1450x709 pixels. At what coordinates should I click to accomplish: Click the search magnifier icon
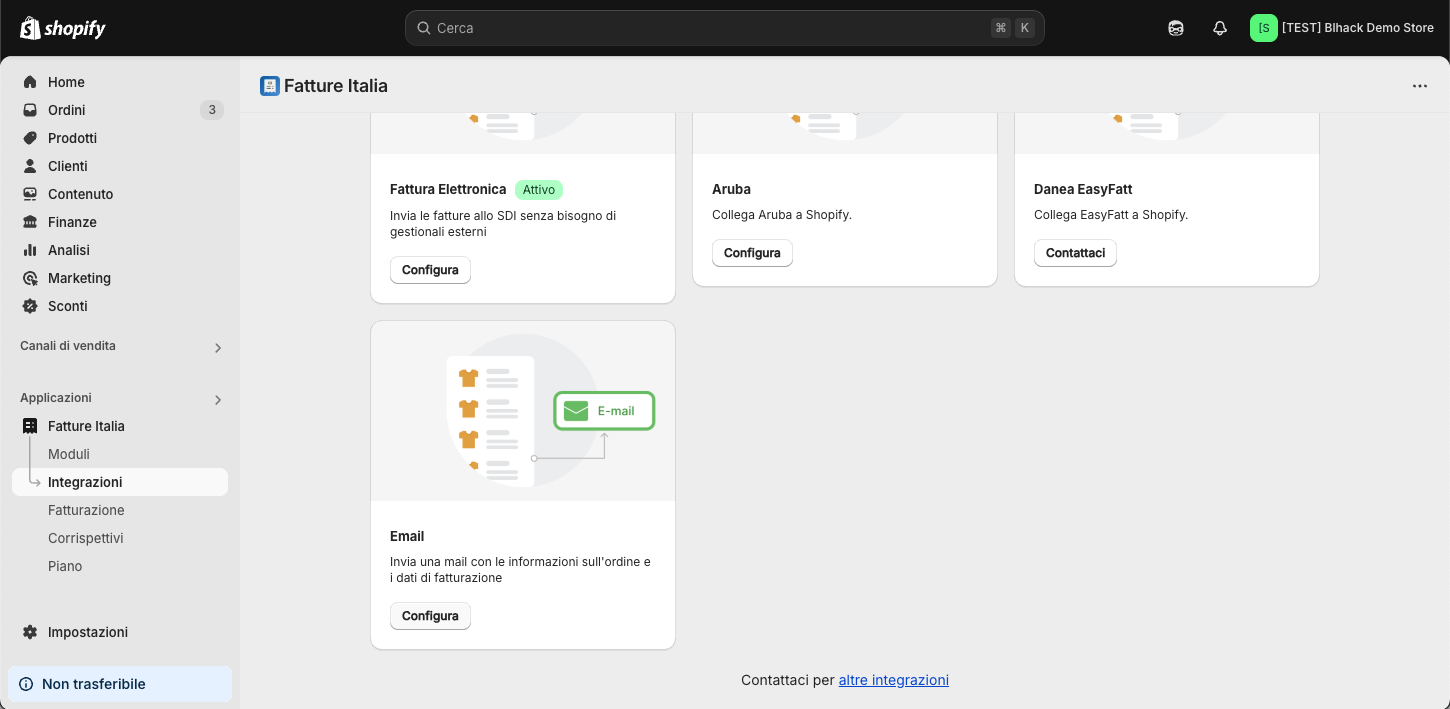[424, 28]
